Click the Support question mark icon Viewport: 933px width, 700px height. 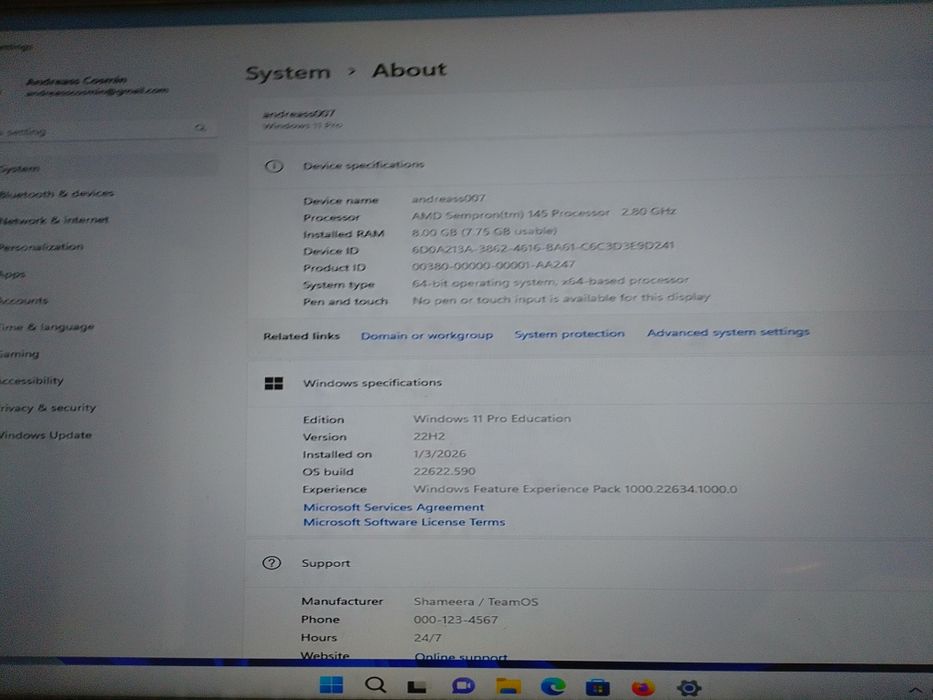point(272,562)
